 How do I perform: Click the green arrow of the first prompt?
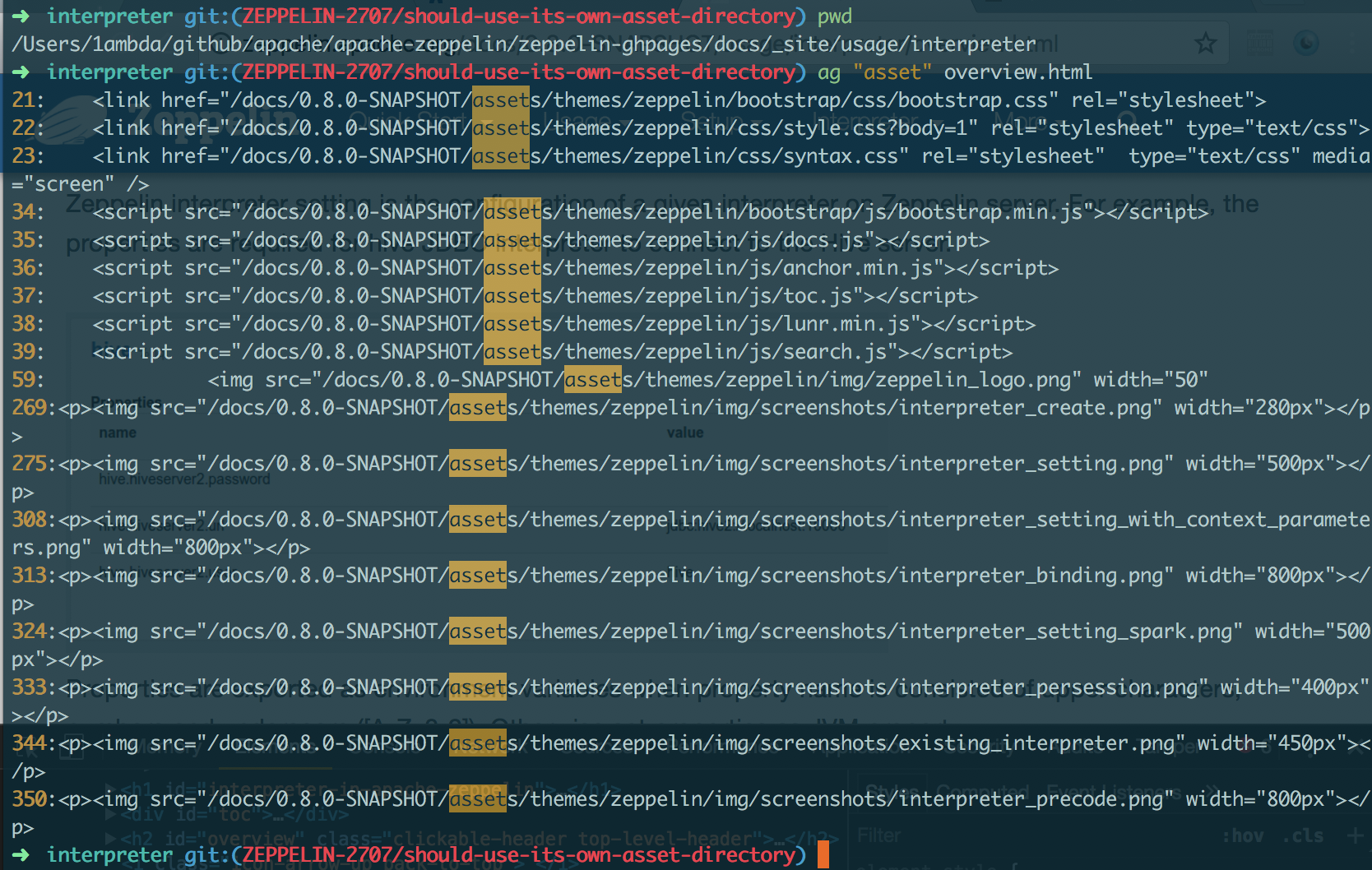21,16
